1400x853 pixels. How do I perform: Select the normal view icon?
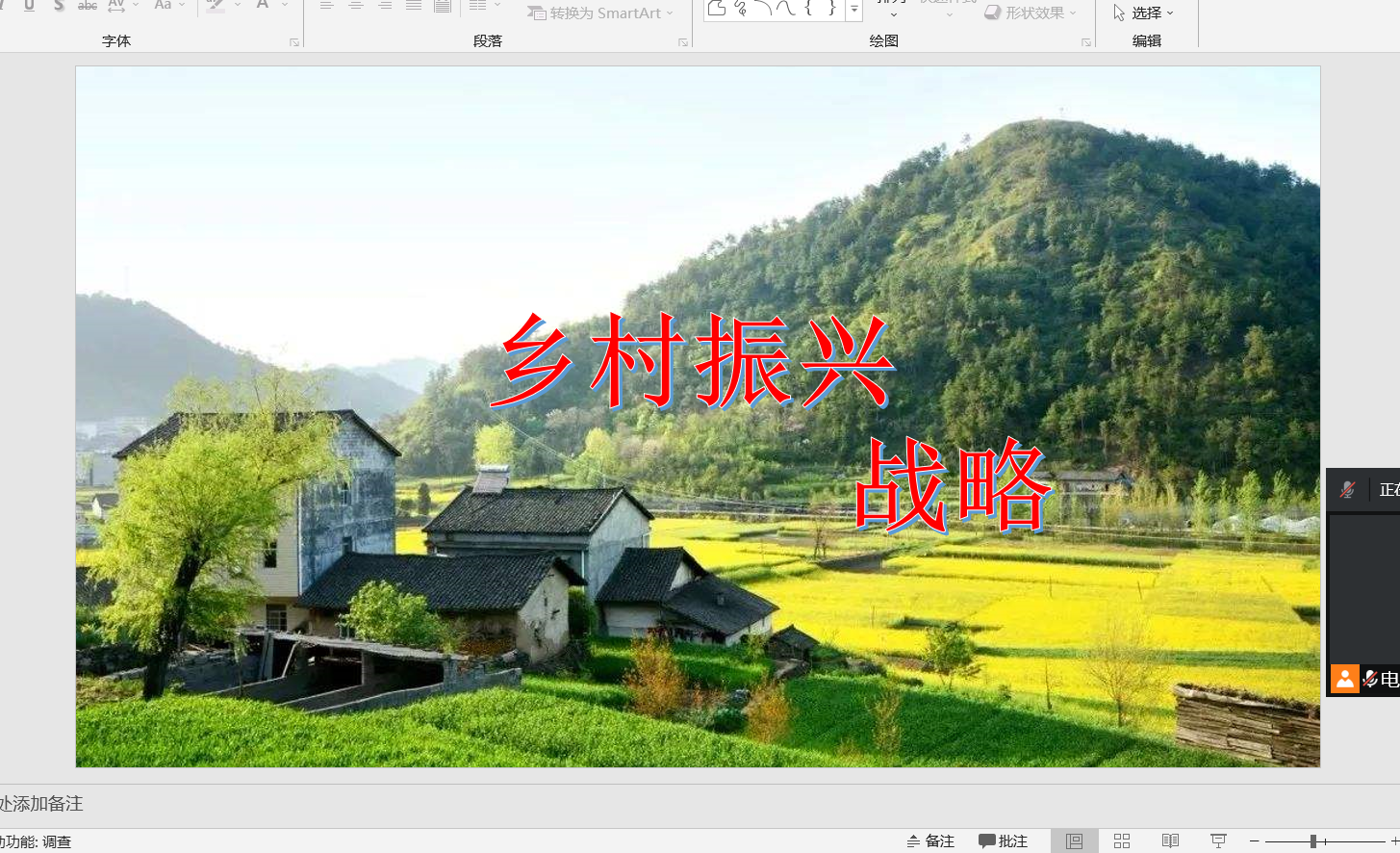pyautogui.click(x=1074, y=841)
